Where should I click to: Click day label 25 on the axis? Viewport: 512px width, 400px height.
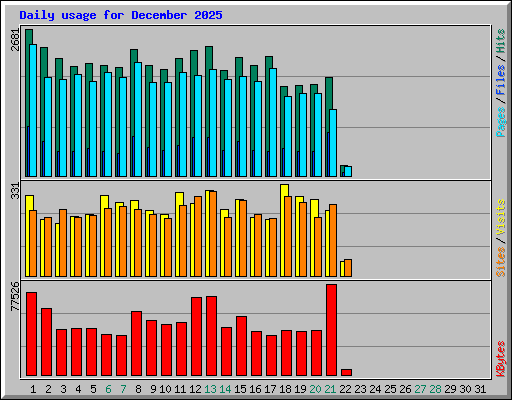click(x=390, y=389)
